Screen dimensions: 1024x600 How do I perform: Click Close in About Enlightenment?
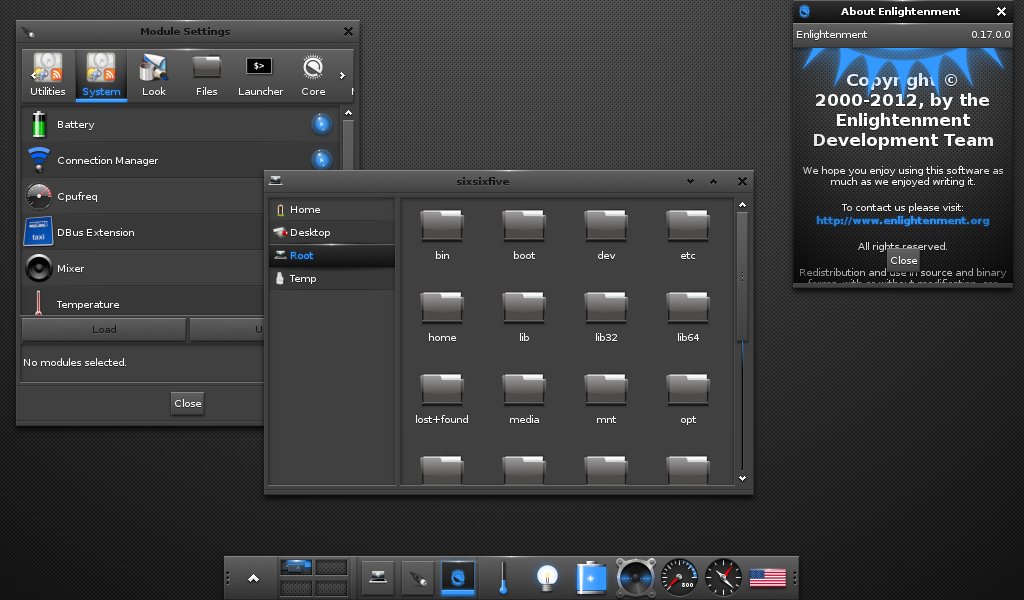point(903,261)
